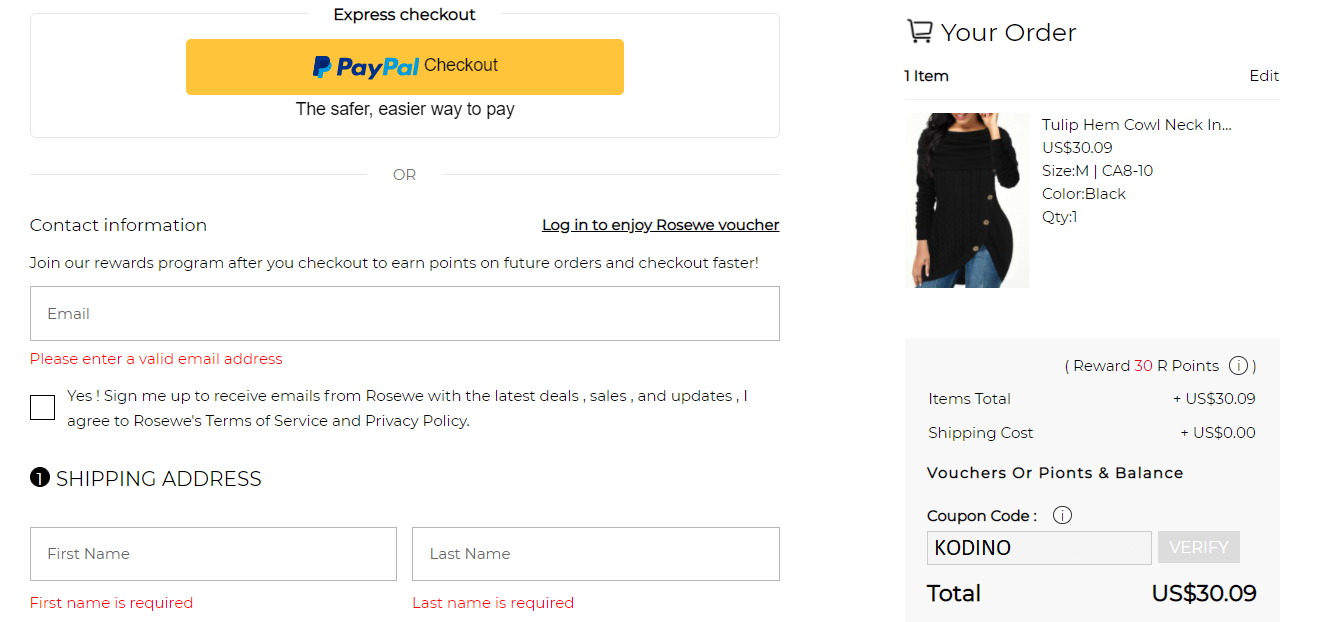
Task: Click the Shipping Cost row
Action: (x=1092, y=433)
